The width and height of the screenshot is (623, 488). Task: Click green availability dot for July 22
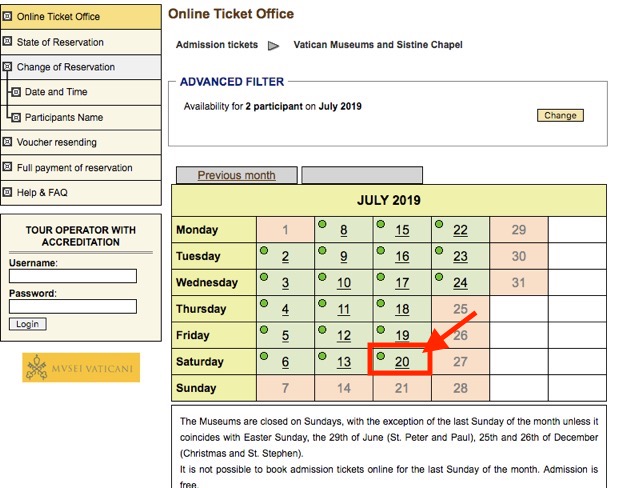point(439,224)
